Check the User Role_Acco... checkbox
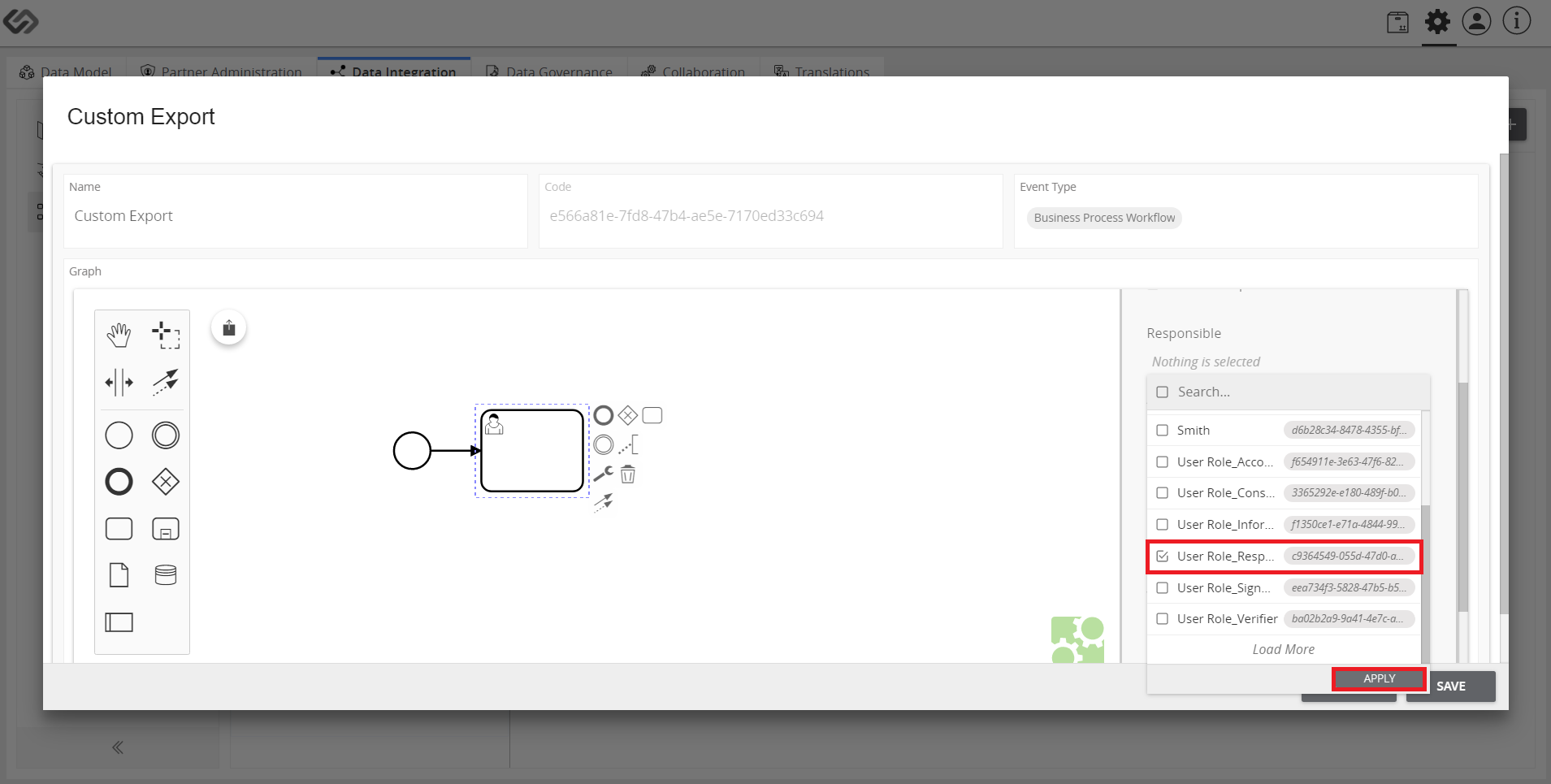This screenshot has height=784, width=1551. tap(1162, 462)
